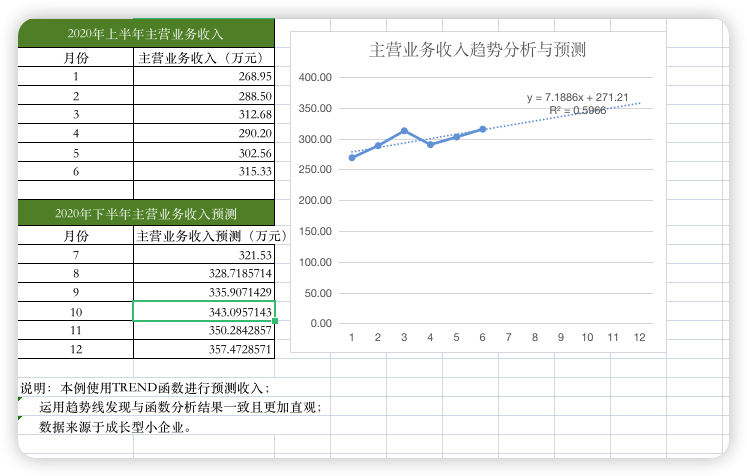Click the chart data point for month 6
This screenshot has width=747, height=476.
(483, 129)
